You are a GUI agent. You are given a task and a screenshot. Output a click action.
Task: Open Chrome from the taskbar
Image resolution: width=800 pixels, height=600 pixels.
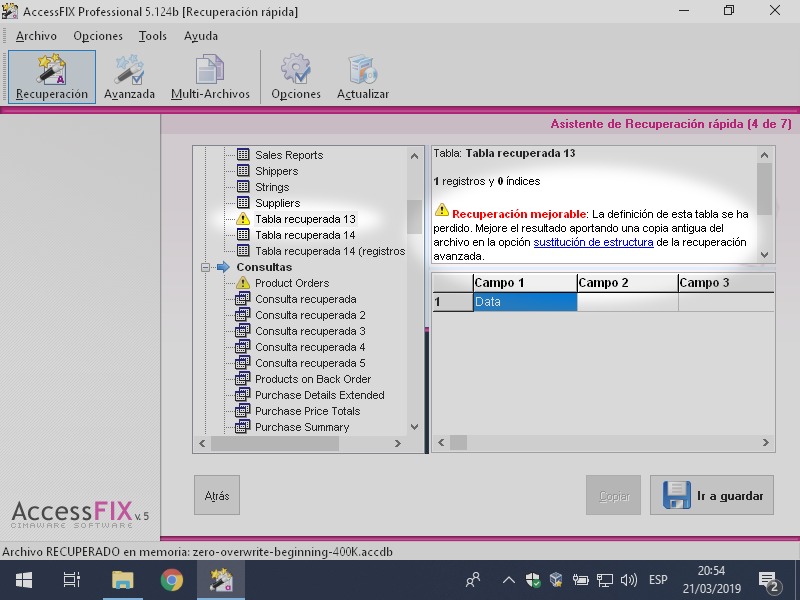point(171,580)
